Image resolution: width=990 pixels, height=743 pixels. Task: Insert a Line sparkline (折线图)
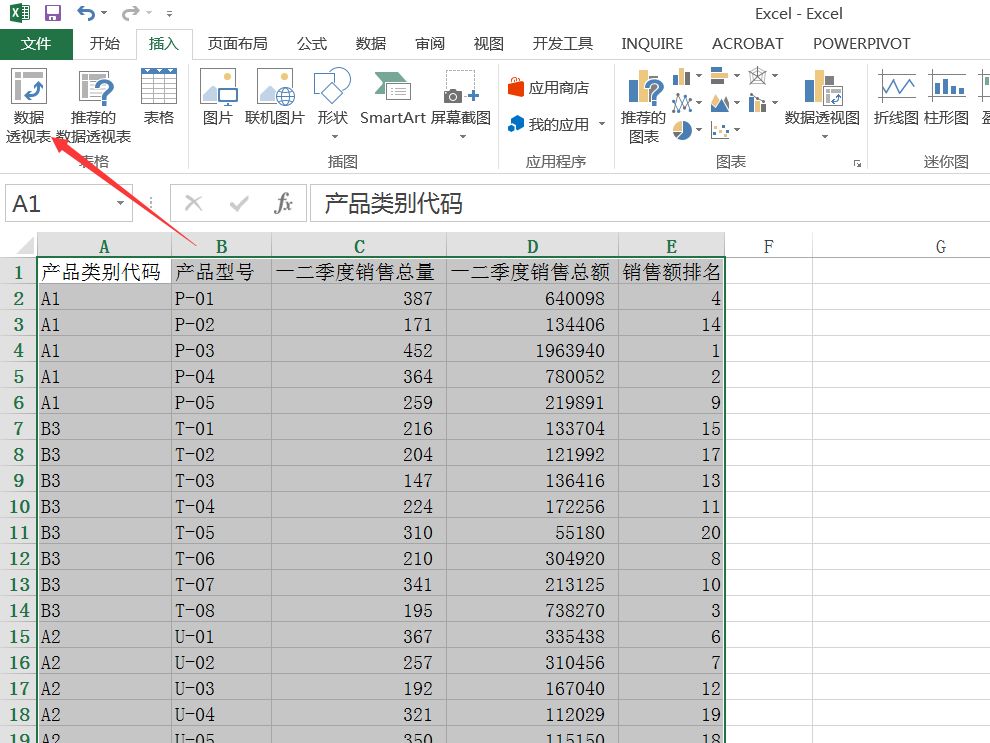[895, 97]
